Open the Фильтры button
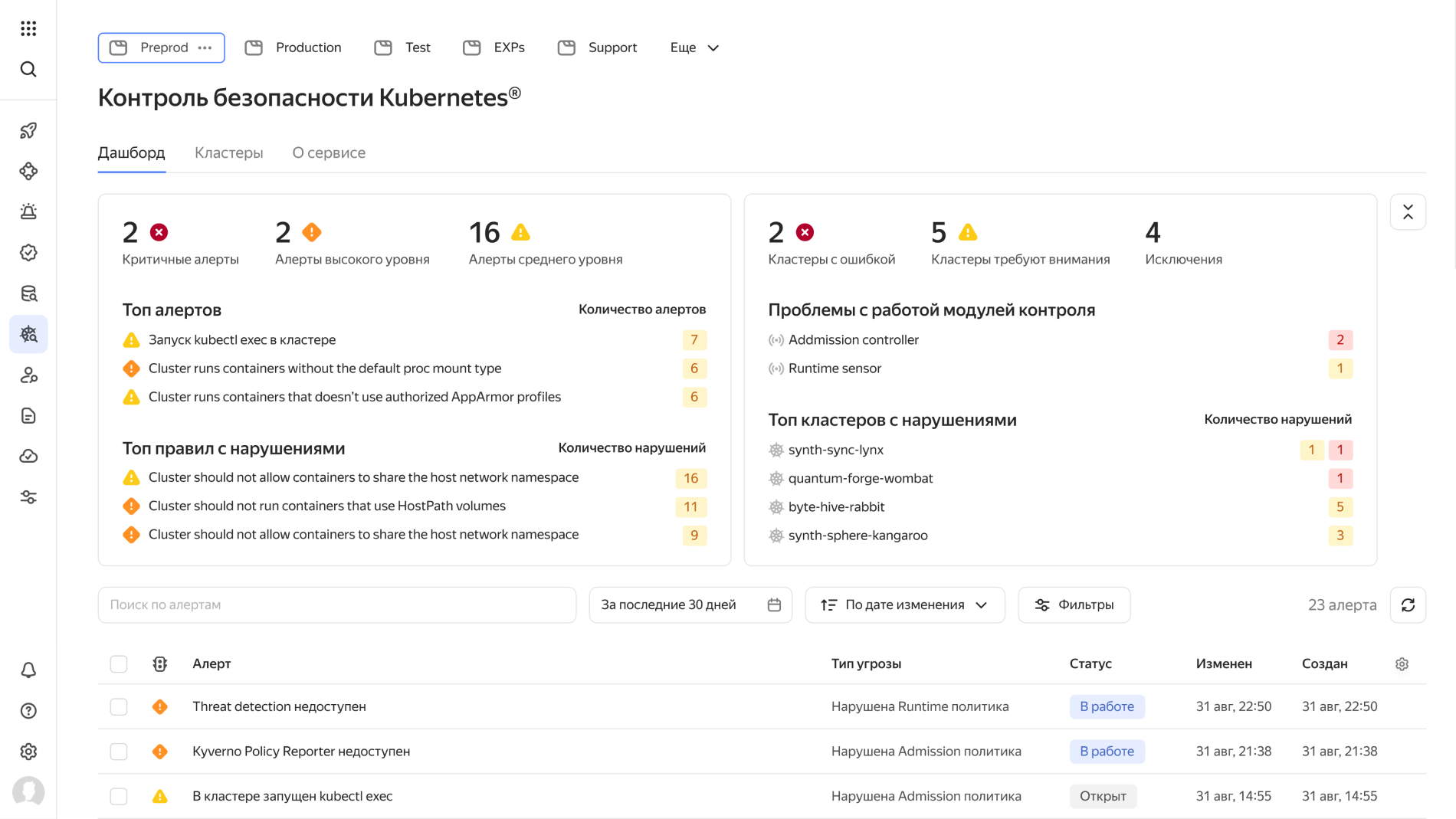The width and height of the screenshot is (1456, 819). (1074, 604)
